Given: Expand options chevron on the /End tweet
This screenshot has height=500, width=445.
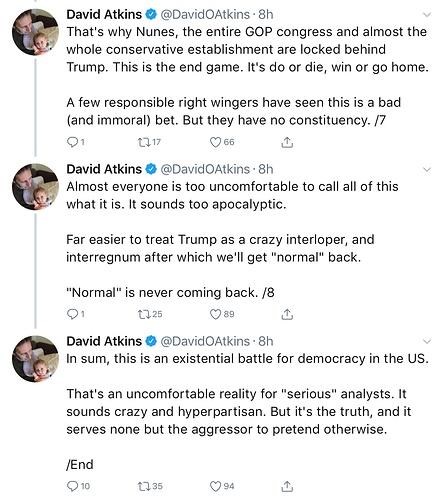Looking at the screenshot, I should pos(427,341).
